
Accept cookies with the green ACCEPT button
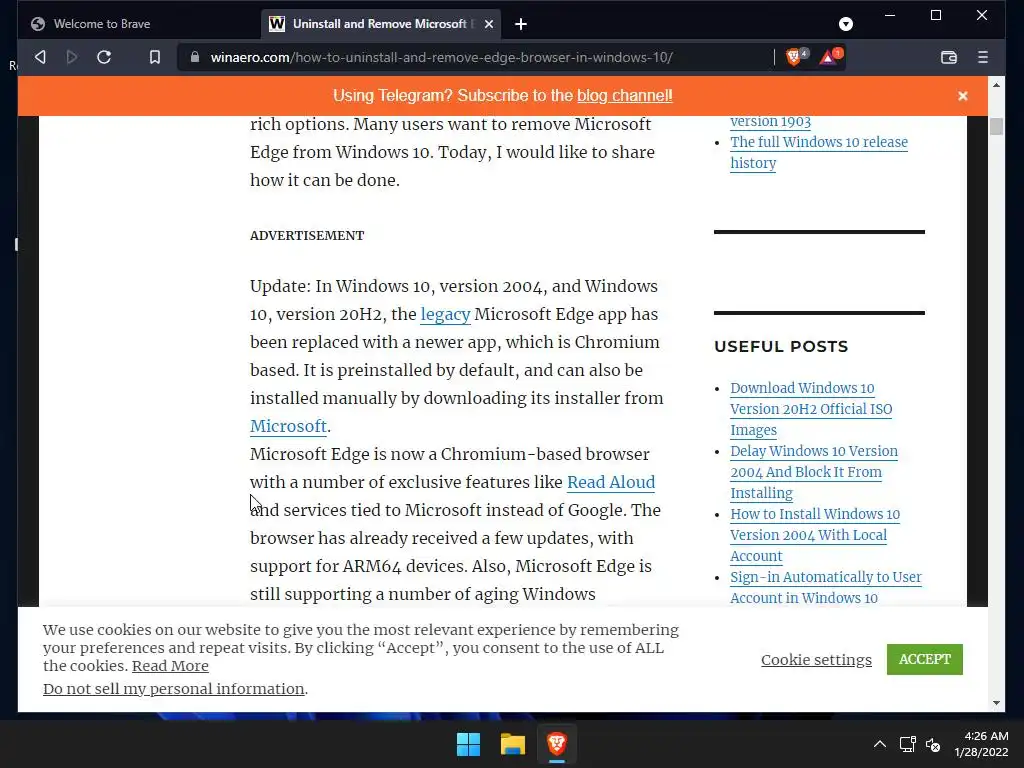tap(925, 660)
